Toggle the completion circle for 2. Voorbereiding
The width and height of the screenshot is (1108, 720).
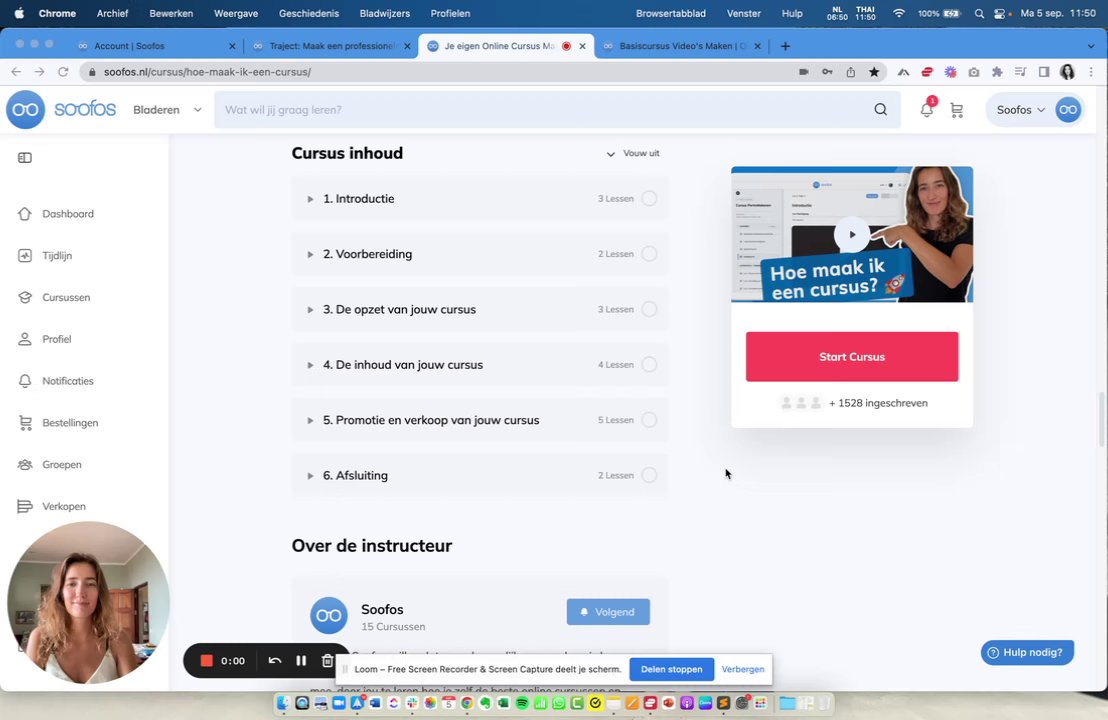pyautogui.click(x=649, y=254)
